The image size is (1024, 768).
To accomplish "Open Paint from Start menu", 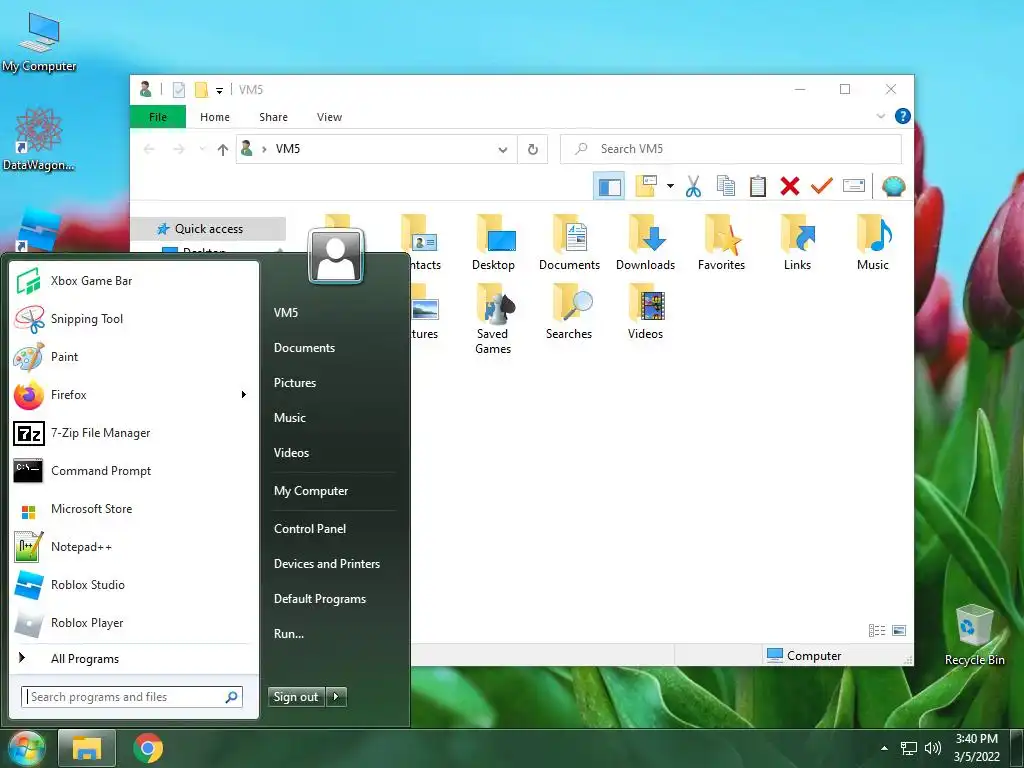I will click(x=134, y=357).
